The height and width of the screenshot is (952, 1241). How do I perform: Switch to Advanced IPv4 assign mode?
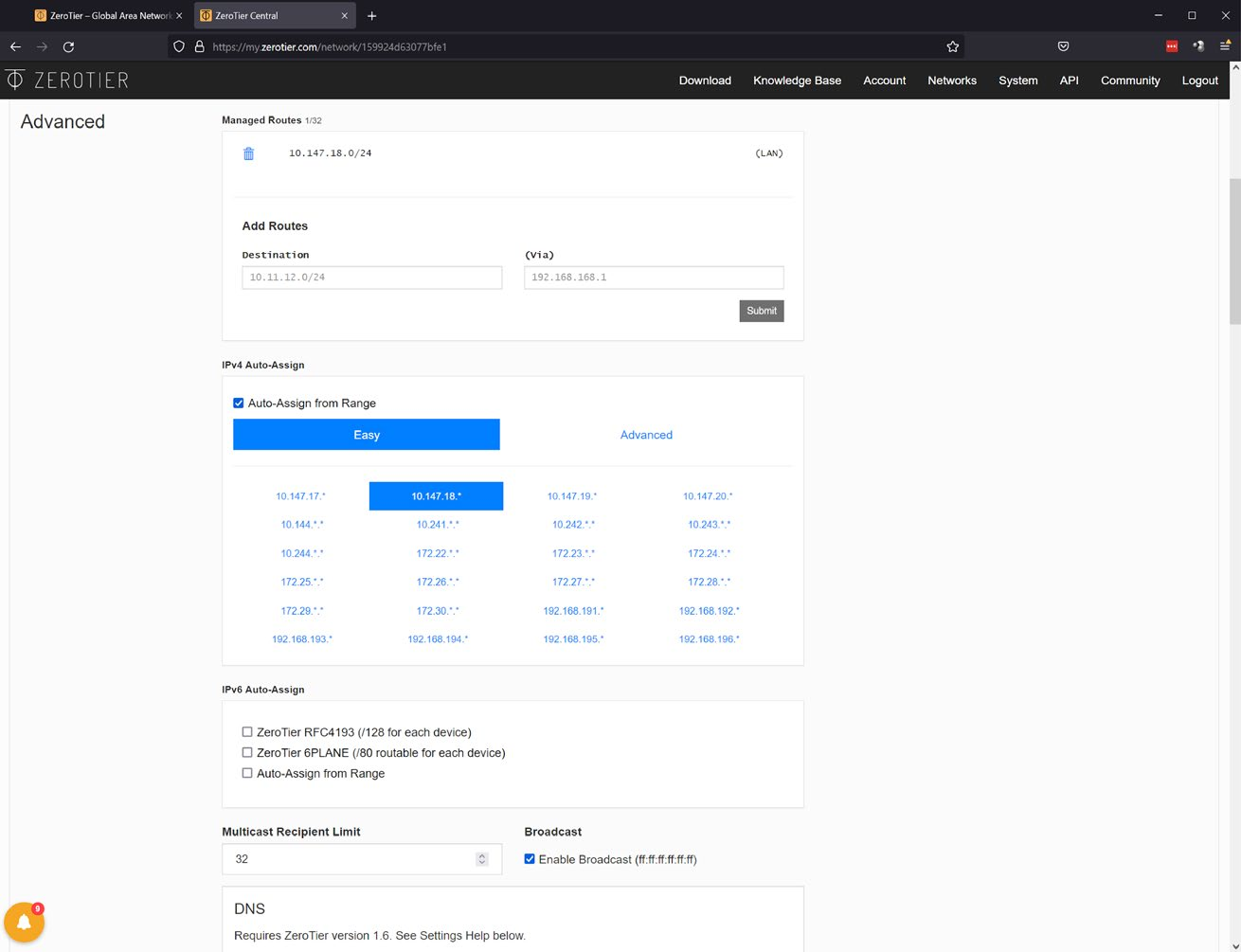click(x=646, y=435)
